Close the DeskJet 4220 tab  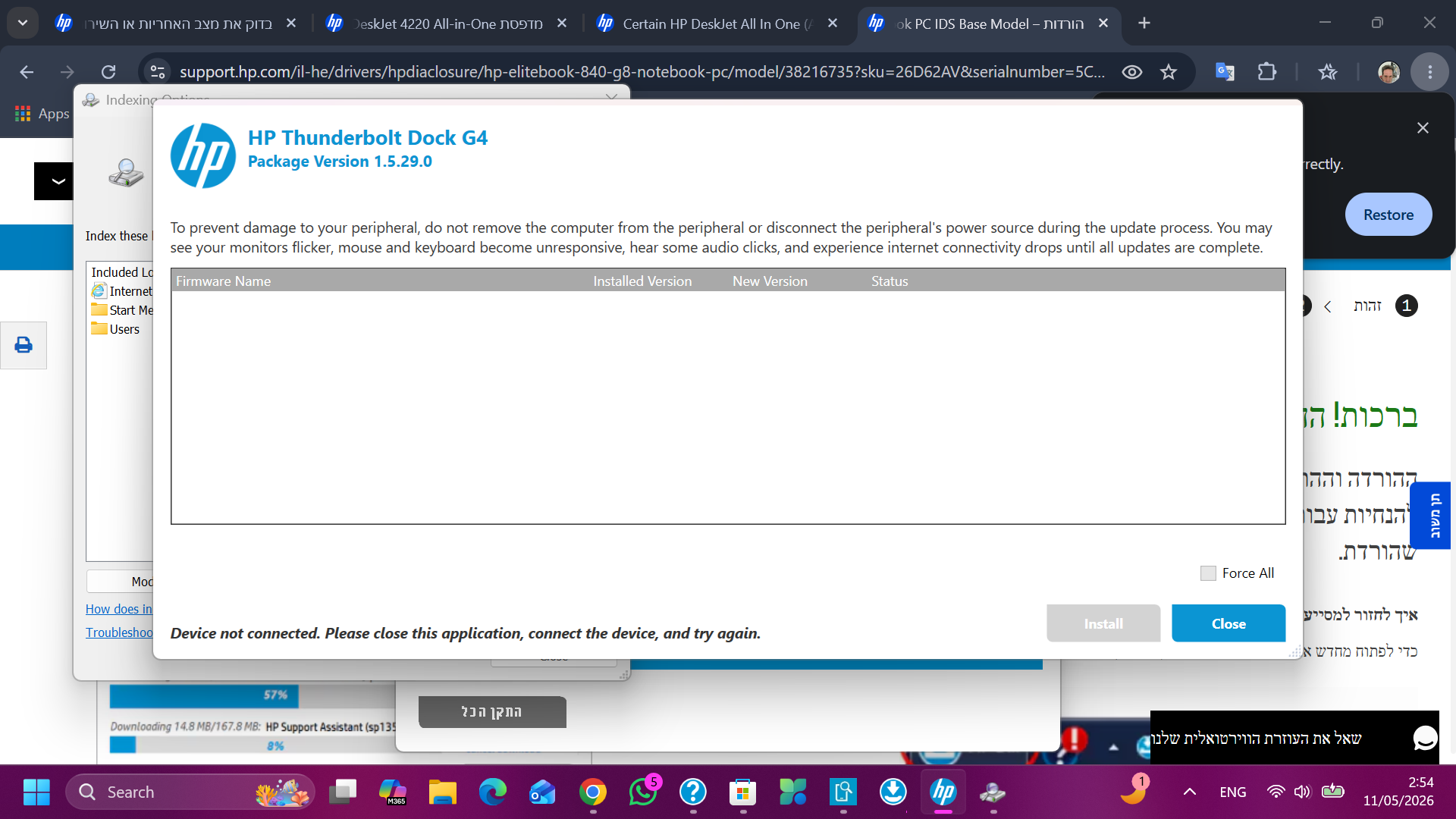(x=562, y=24)
